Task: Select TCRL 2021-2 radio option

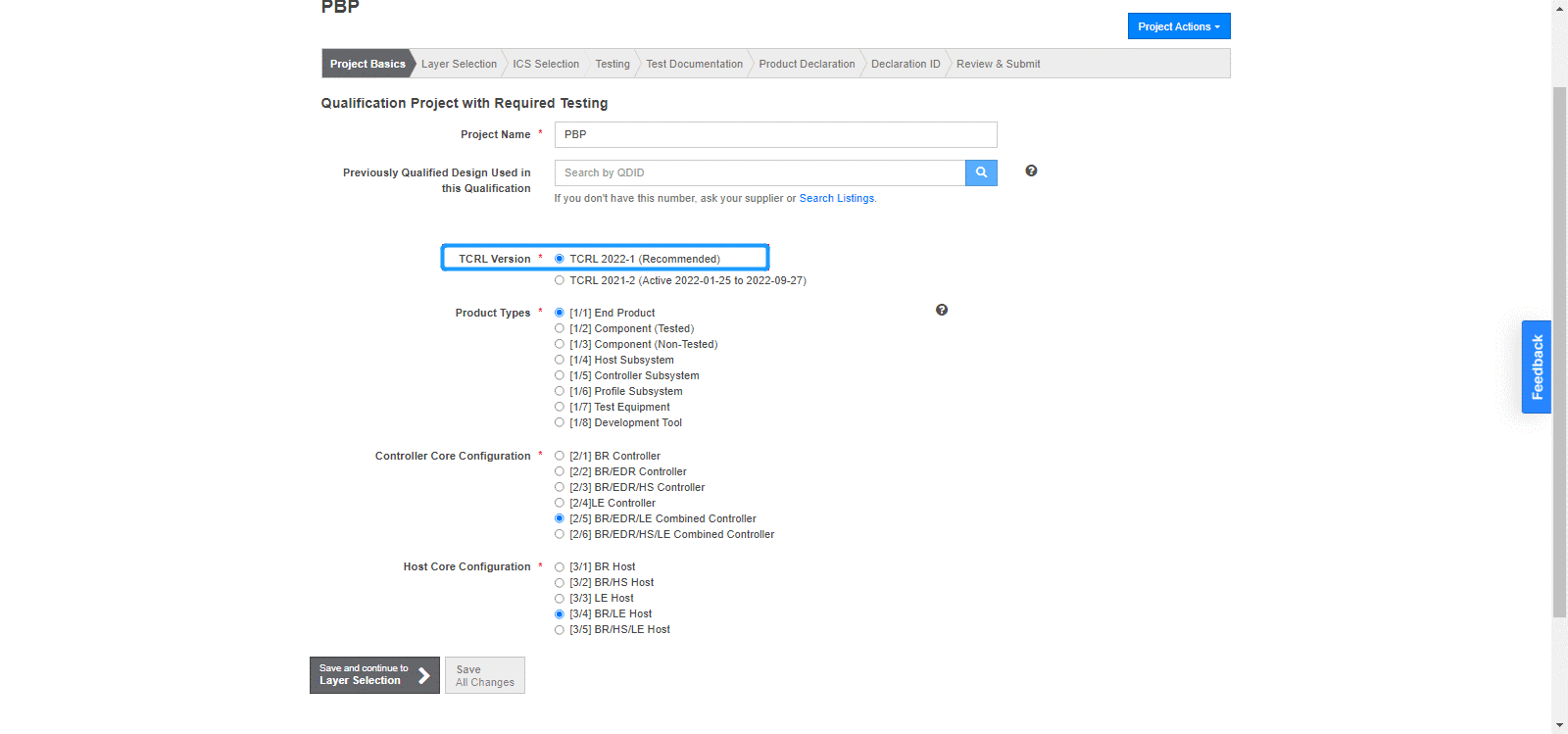Action: point(560,280)
